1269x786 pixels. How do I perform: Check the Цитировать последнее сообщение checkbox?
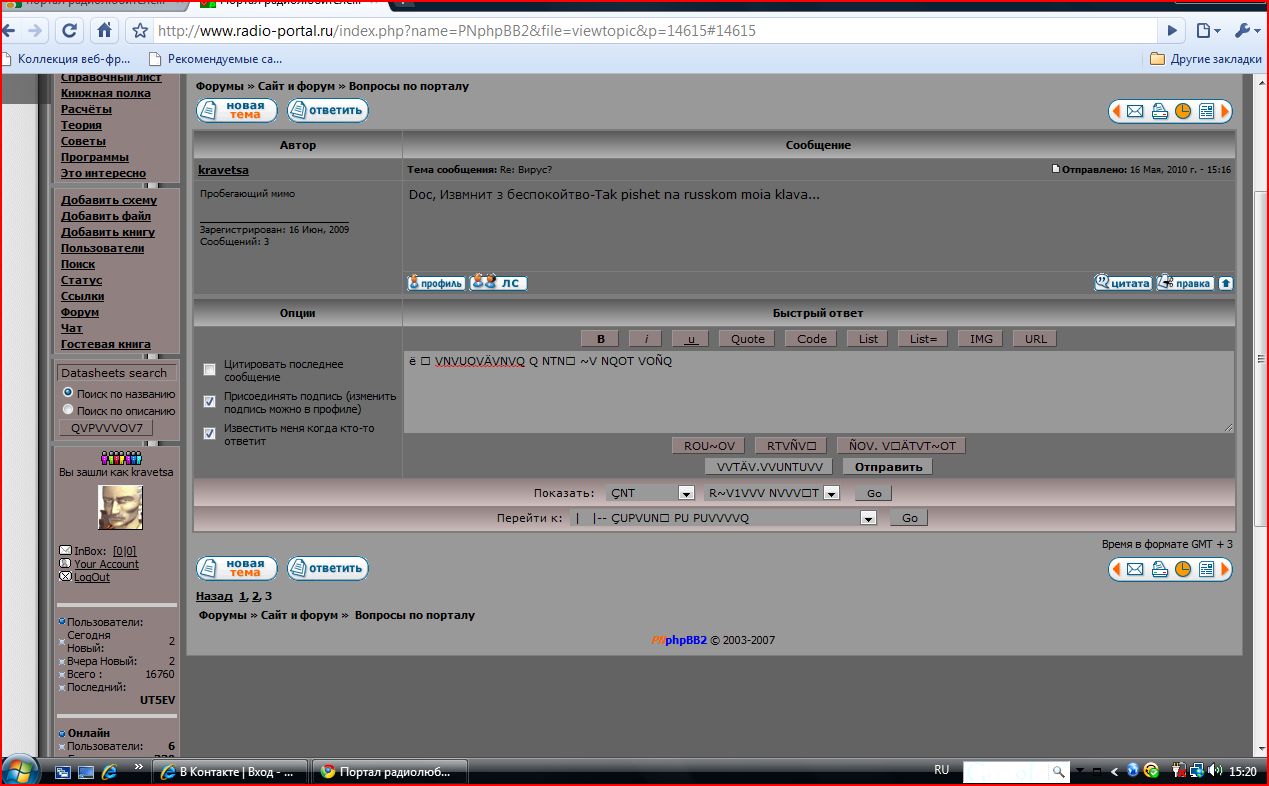coord(209,370)
